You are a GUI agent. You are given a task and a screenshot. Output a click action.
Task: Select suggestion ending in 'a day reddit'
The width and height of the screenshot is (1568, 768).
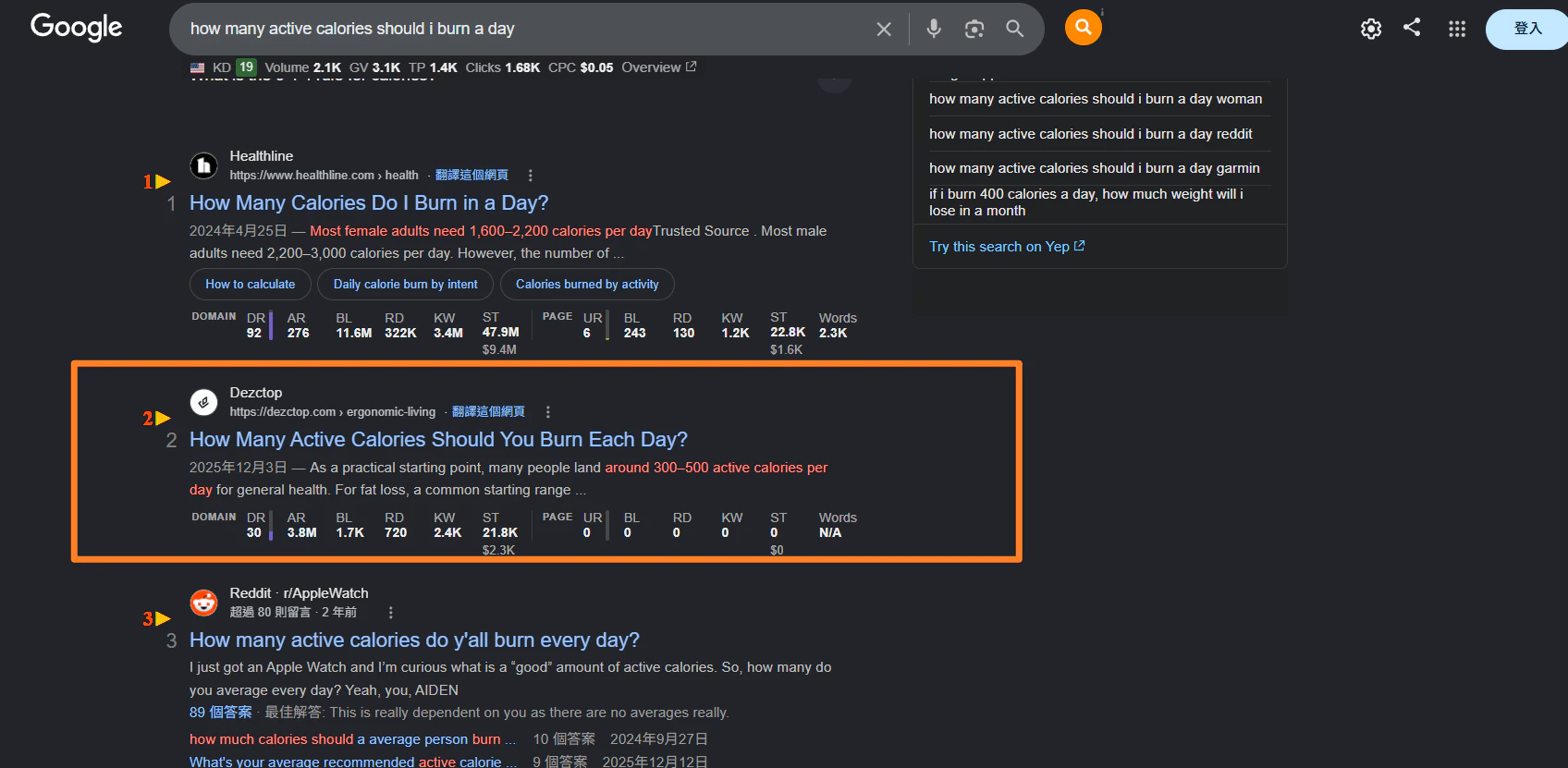1091,134
